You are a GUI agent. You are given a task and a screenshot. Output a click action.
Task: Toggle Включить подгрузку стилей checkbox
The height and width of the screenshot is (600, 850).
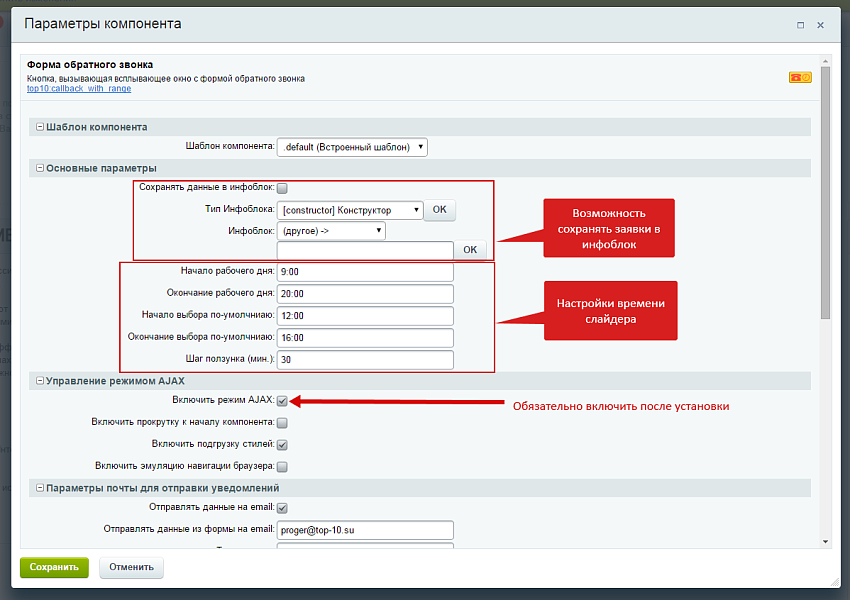pyautogui.click(x=282, y=445)
